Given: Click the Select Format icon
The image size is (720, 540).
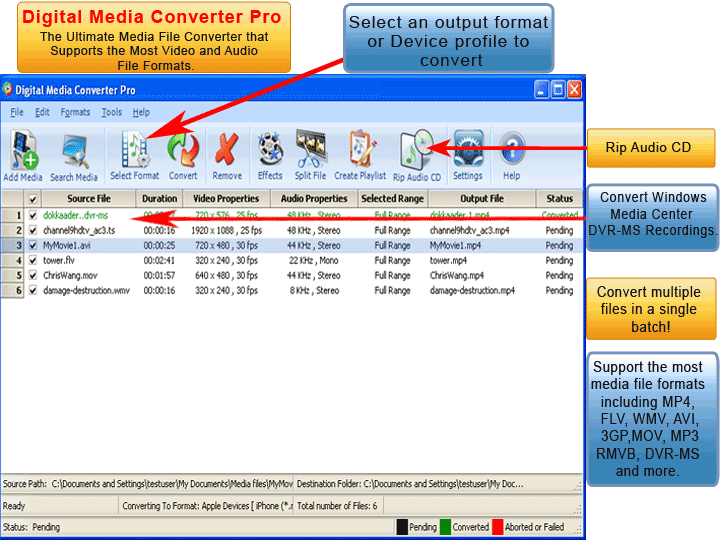Looking at the screenshot, I should click(x=134, y=153).
